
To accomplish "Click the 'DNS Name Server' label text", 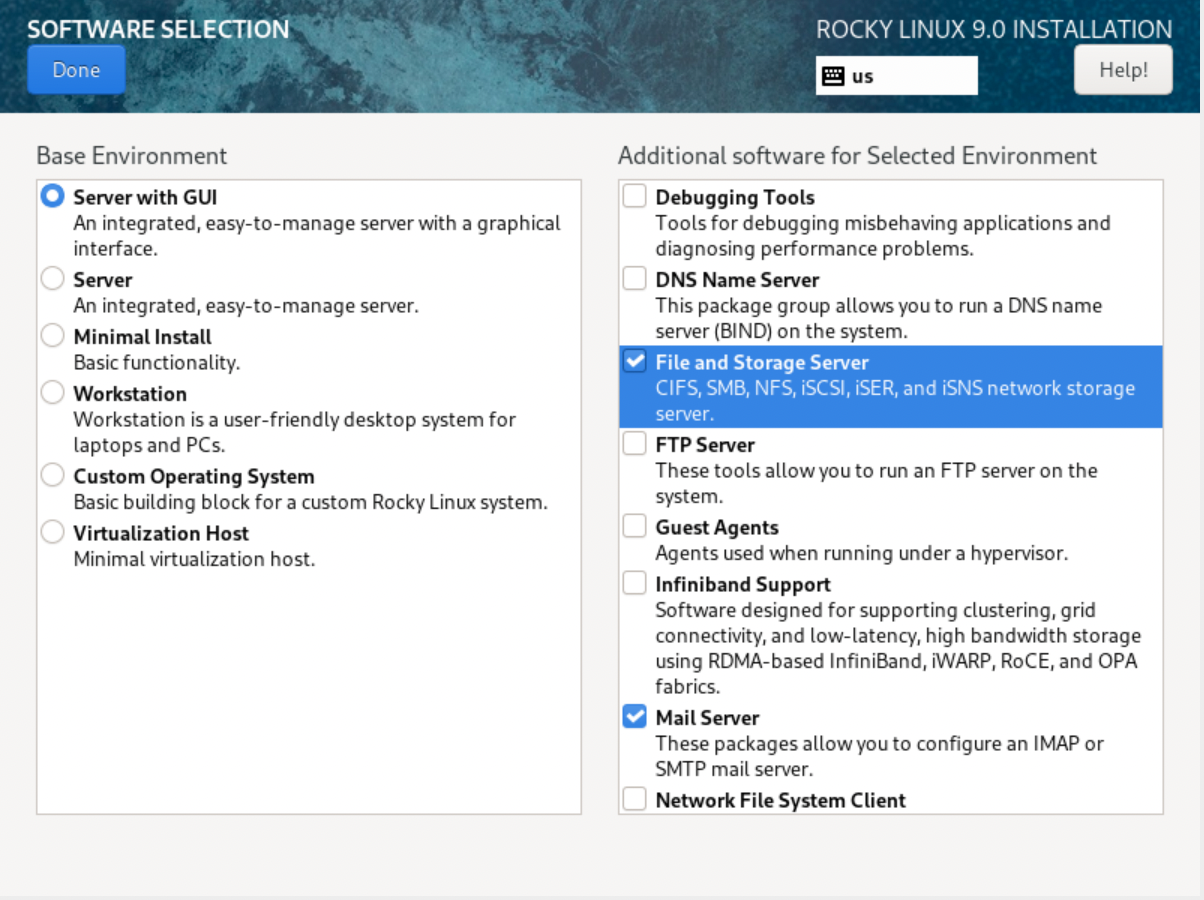I will click(x=737, y=280).
